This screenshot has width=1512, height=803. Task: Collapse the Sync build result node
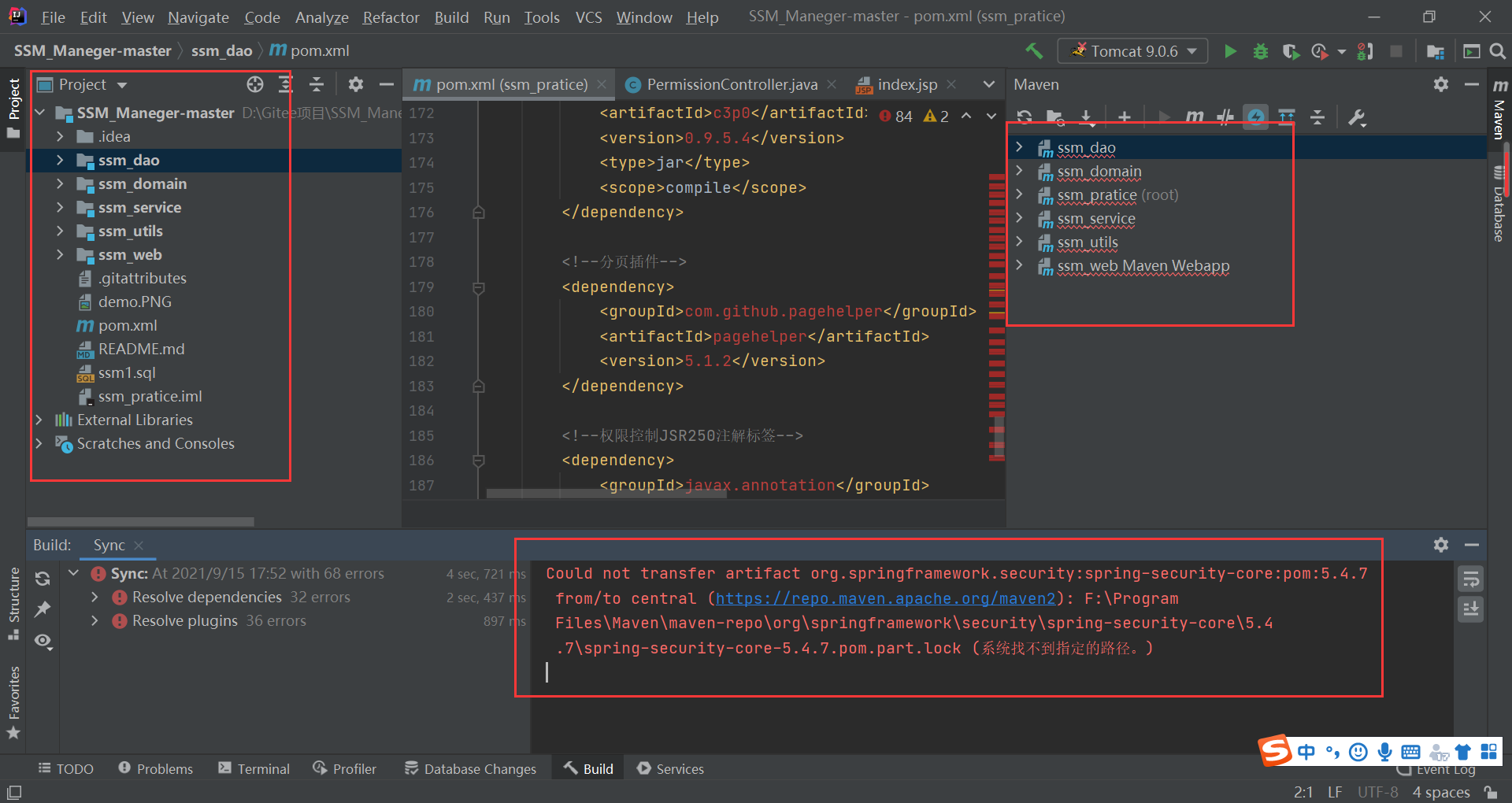click(x=73, y=573)
